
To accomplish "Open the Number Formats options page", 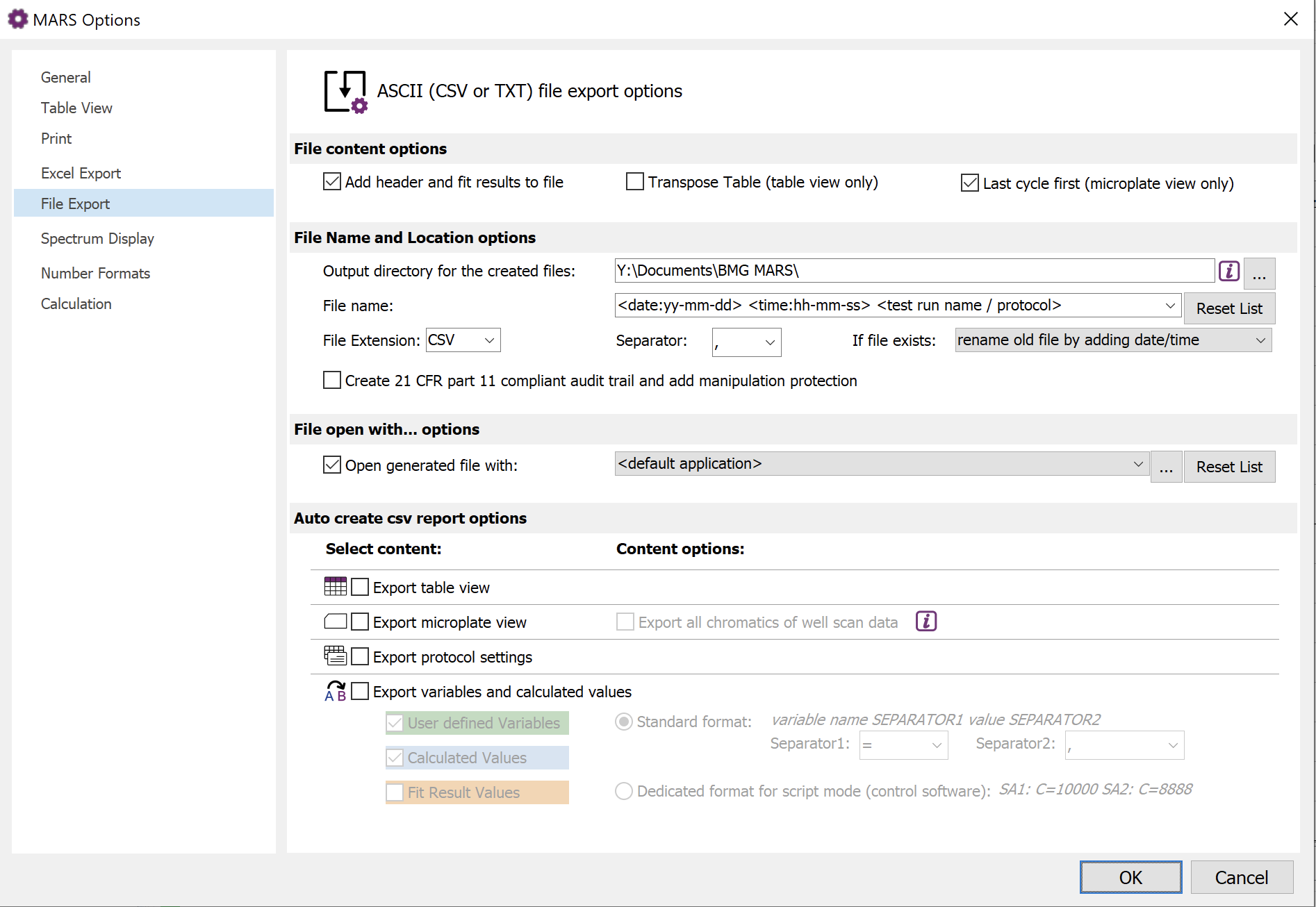I will pos(95,273).
